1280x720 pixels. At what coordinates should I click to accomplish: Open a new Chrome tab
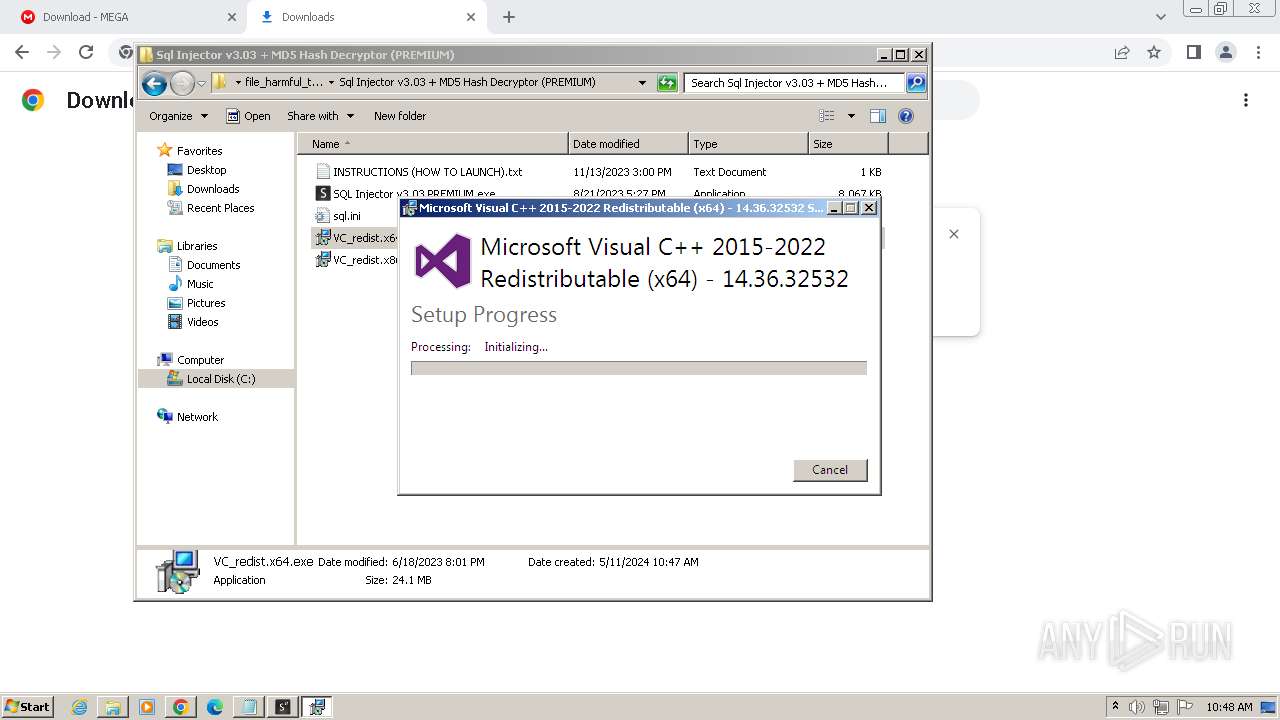[509, 17]
